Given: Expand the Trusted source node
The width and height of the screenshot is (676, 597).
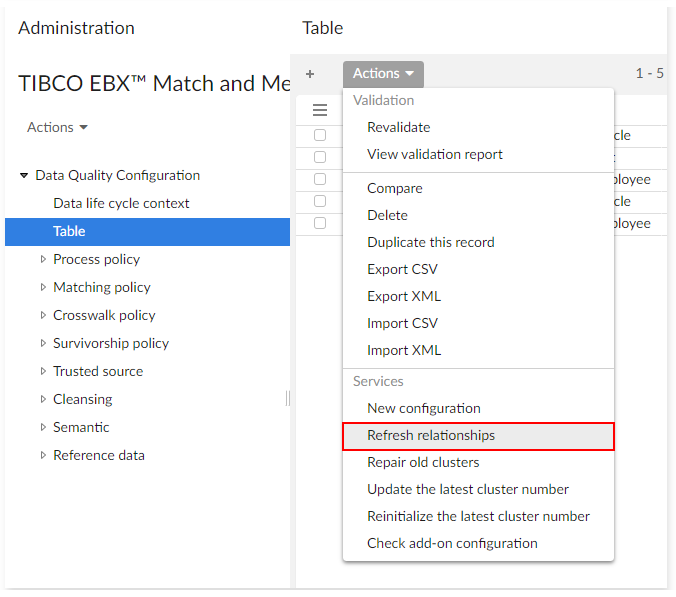Looking at the screenshot, I should click(x=43, y=371).
